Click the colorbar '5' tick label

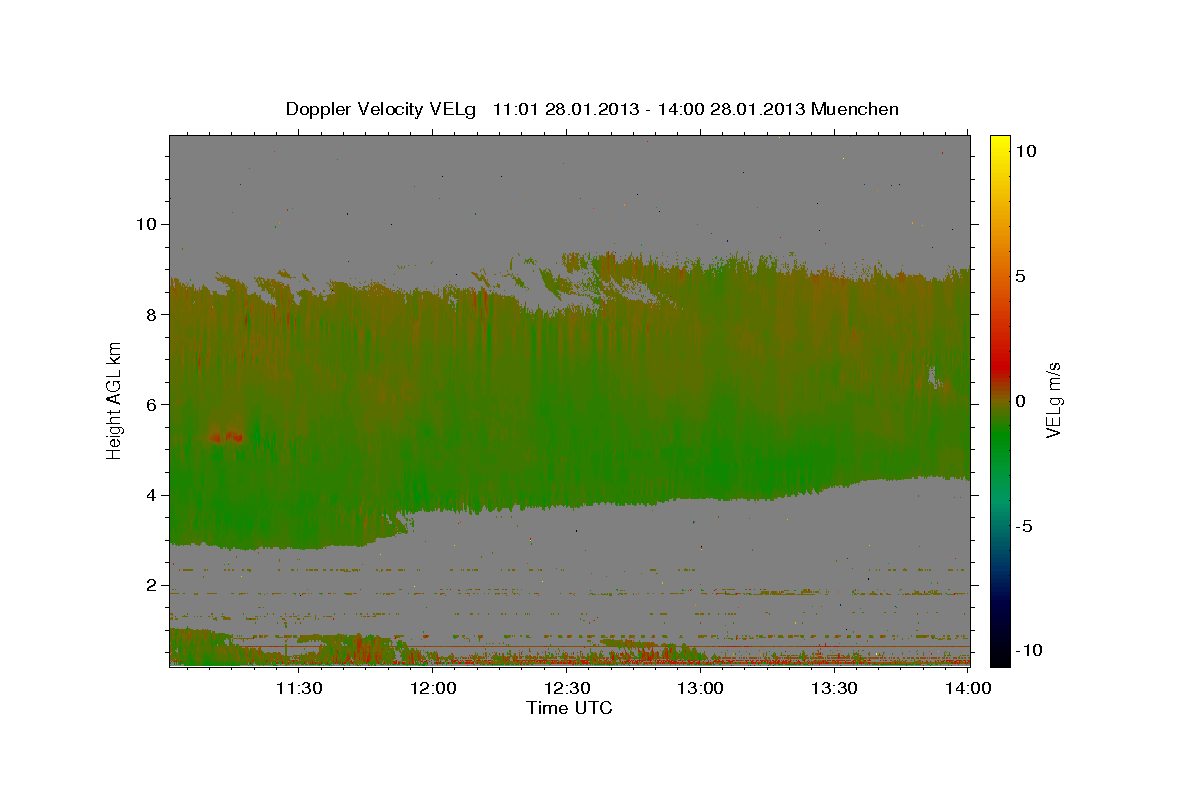[1020, 276]
